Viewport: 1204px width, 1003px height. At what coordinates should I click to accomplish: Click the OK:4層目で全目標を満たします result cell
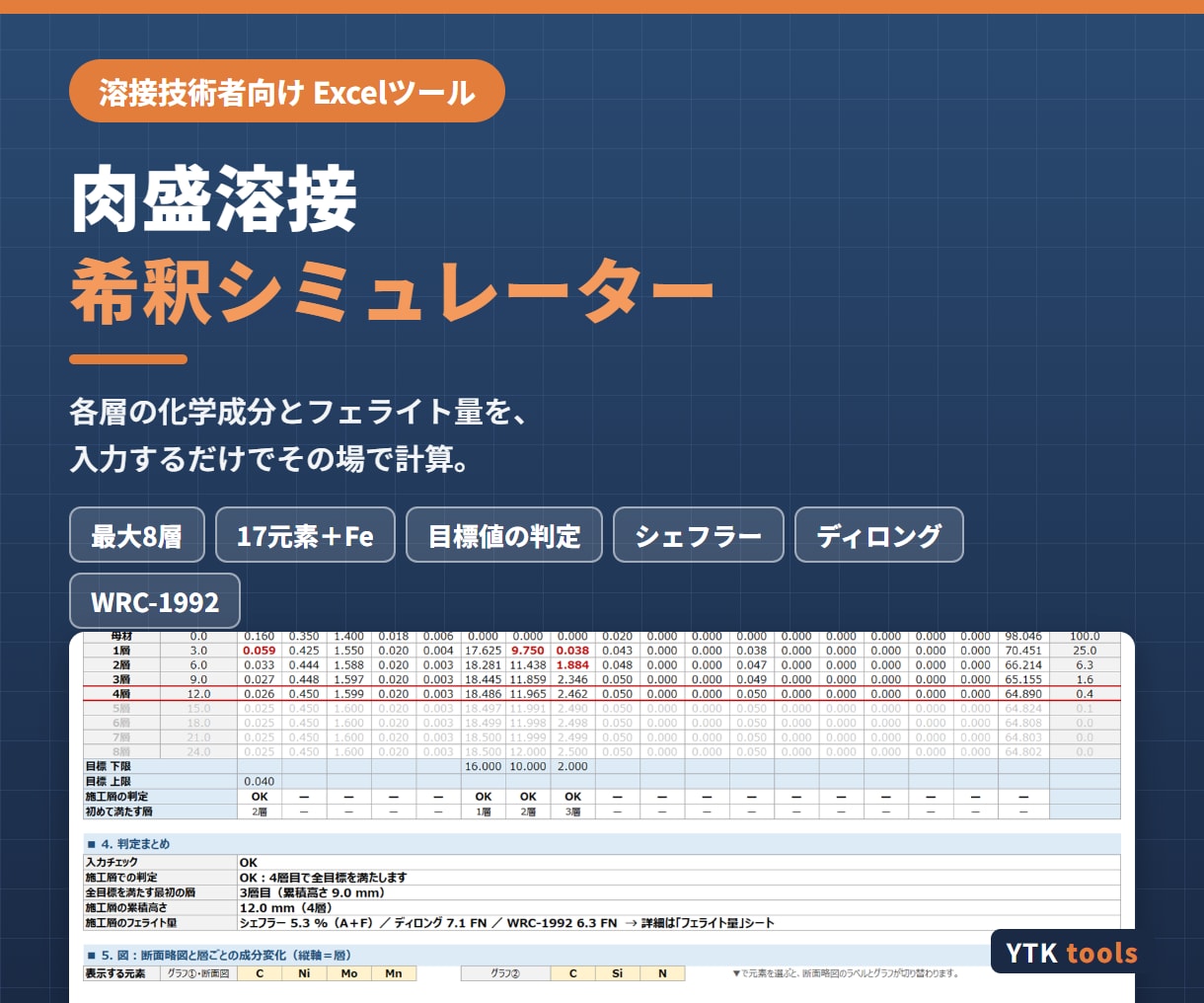[679, 878]
